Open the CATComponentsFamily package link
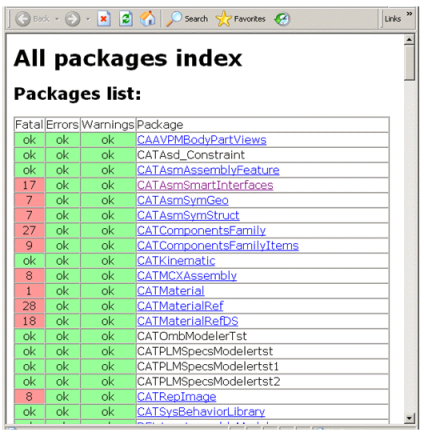This screenshot has height=436, width=424. (201, 230)
